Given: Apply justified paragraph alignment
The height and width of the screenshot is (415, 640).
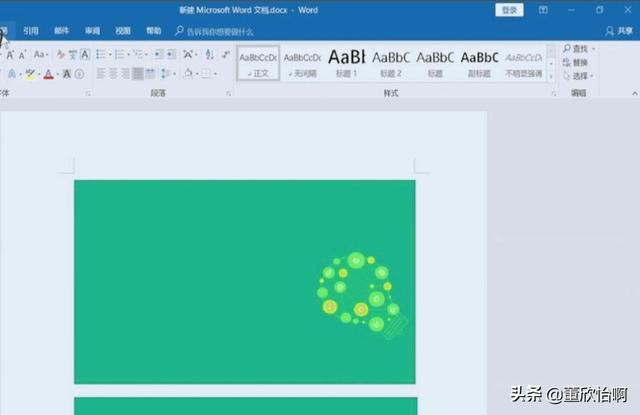Looking at the screenshot, I should pyautogui.click(x=137, y=74).
